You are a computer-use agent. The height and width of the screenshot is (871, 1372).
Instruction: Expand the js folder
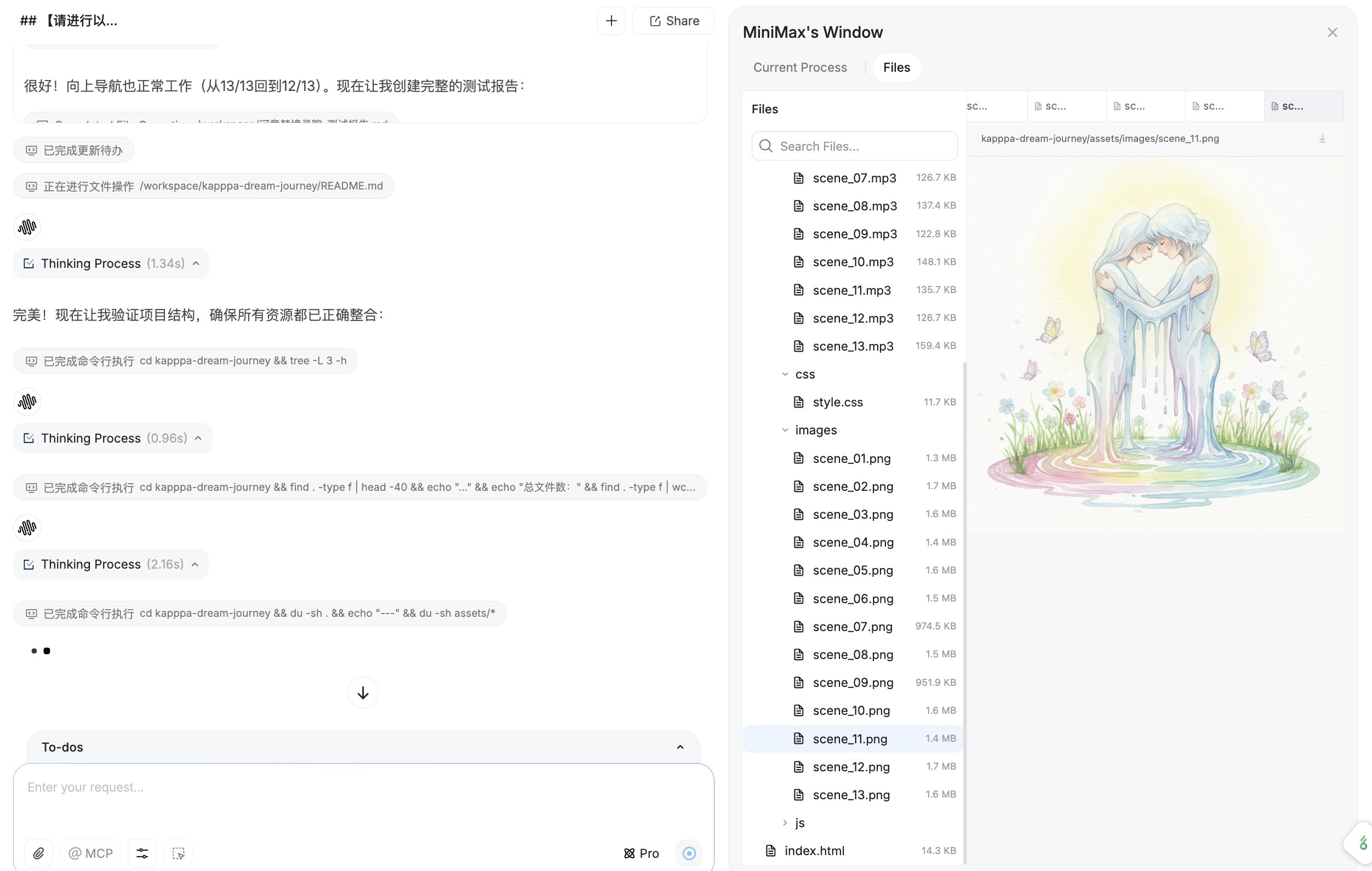pos(785,823)
